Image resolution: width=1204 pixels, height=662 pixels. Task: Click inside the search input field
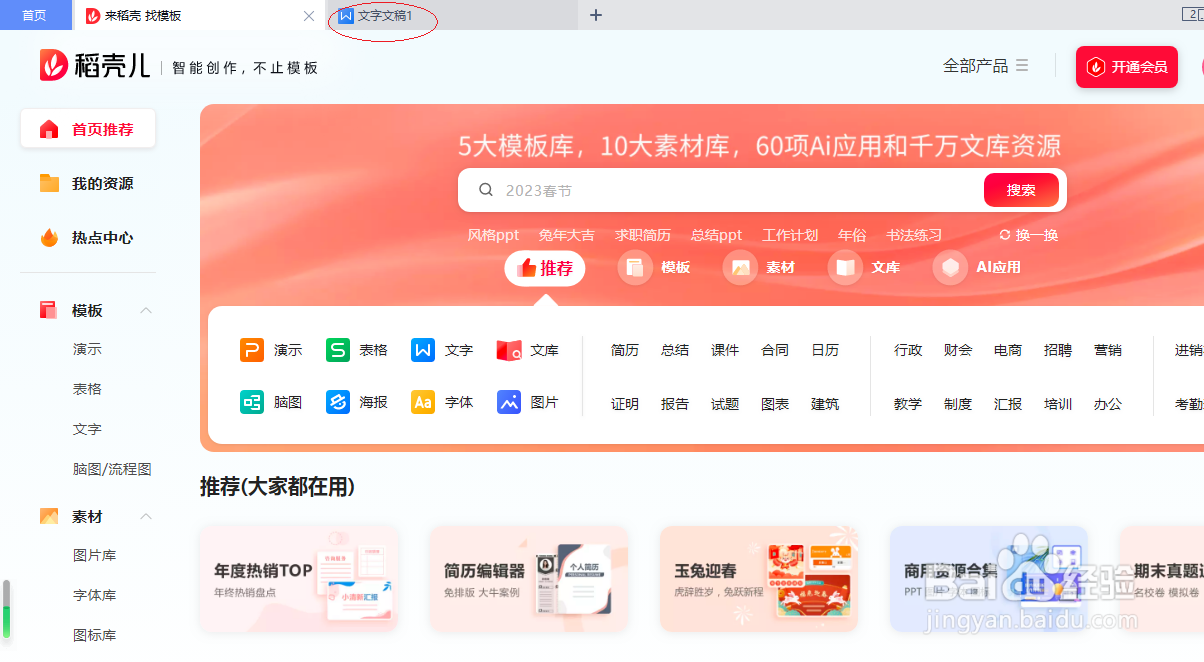point(700,189)
